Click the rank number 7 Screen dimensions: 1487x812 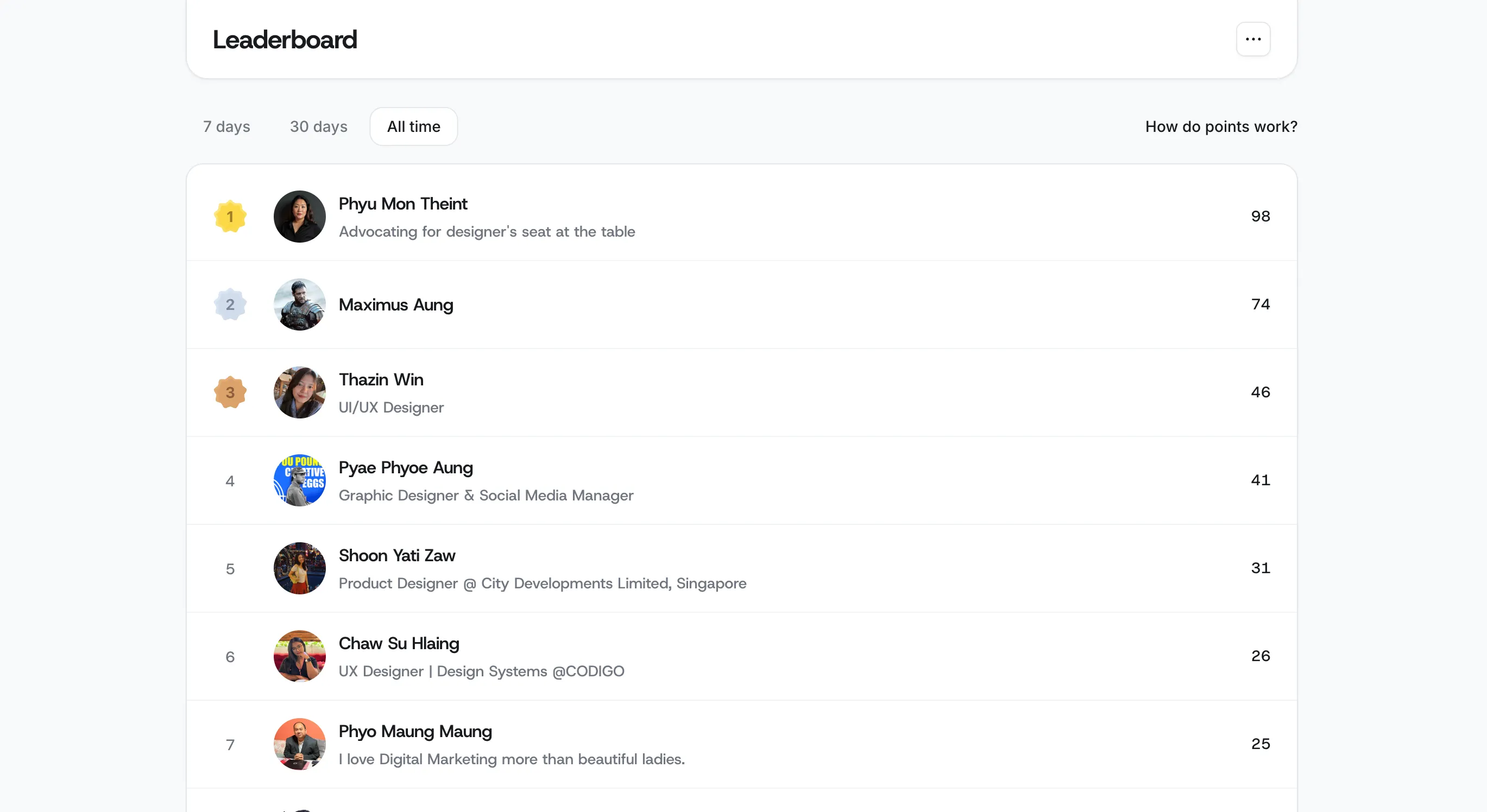230,745
